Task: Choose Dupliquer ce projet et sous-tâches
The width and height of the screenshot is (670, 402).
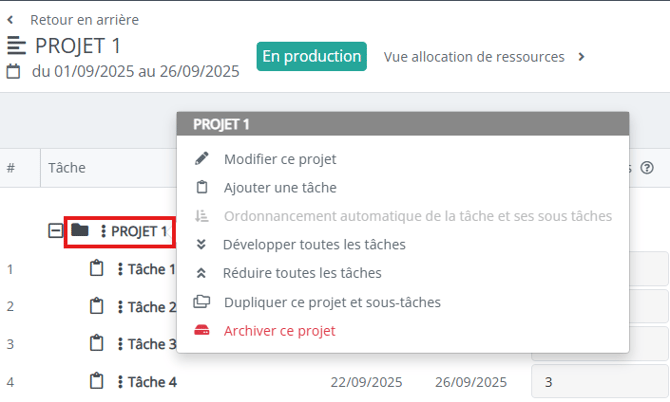Action: pyautogui.click(x=332, y=302)
